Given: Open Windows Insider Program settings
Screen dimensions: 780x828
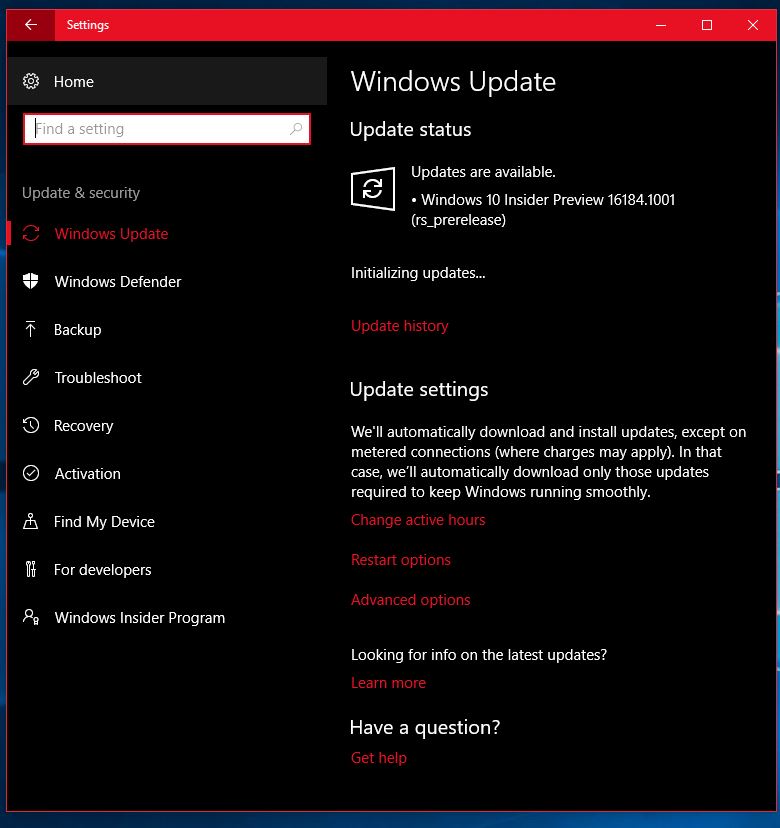Looking at the screenshot, I should pyautogui.click(x=167, y=618).
